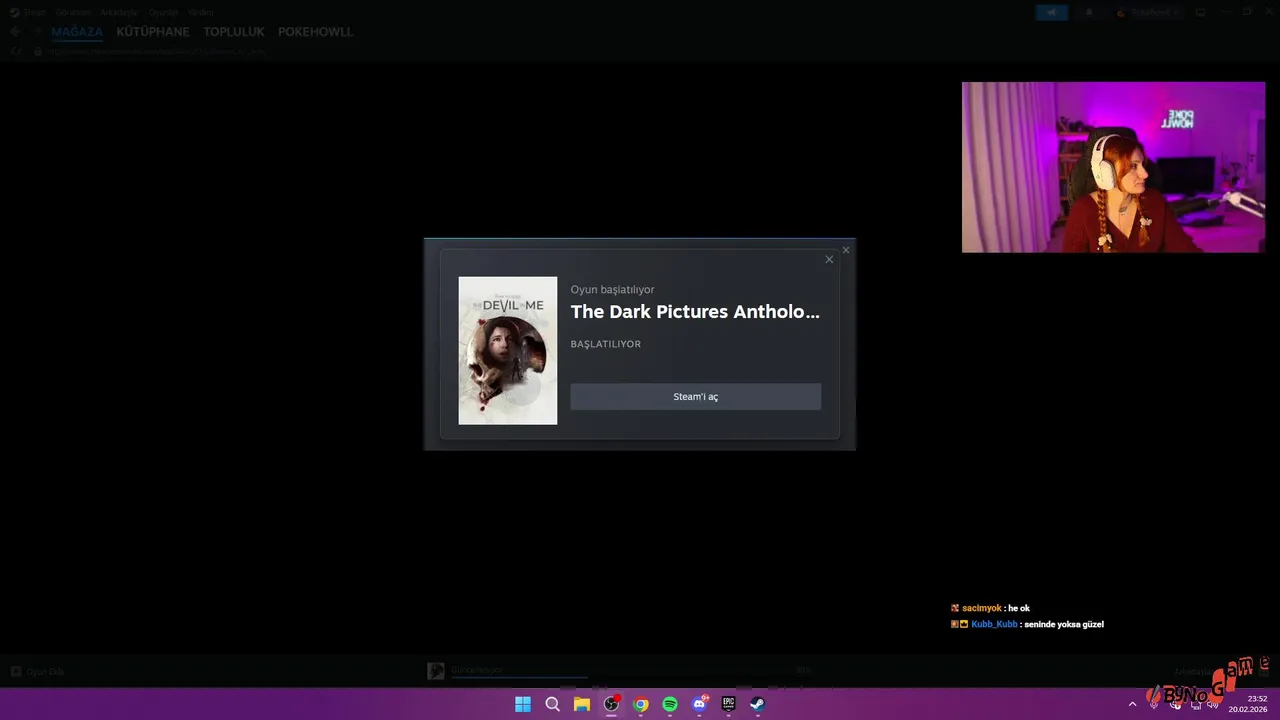This screenshot has height=720, width=1280.
Task: Open Spotify from the taskbar
Action: point(670,704)
